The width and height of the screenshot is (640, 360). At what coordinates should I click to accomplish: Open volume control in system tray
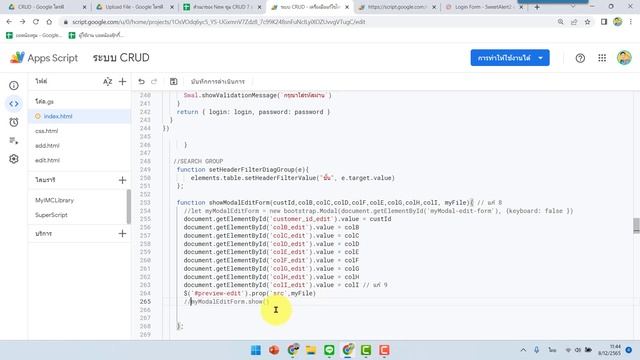(x=578, y=350)
